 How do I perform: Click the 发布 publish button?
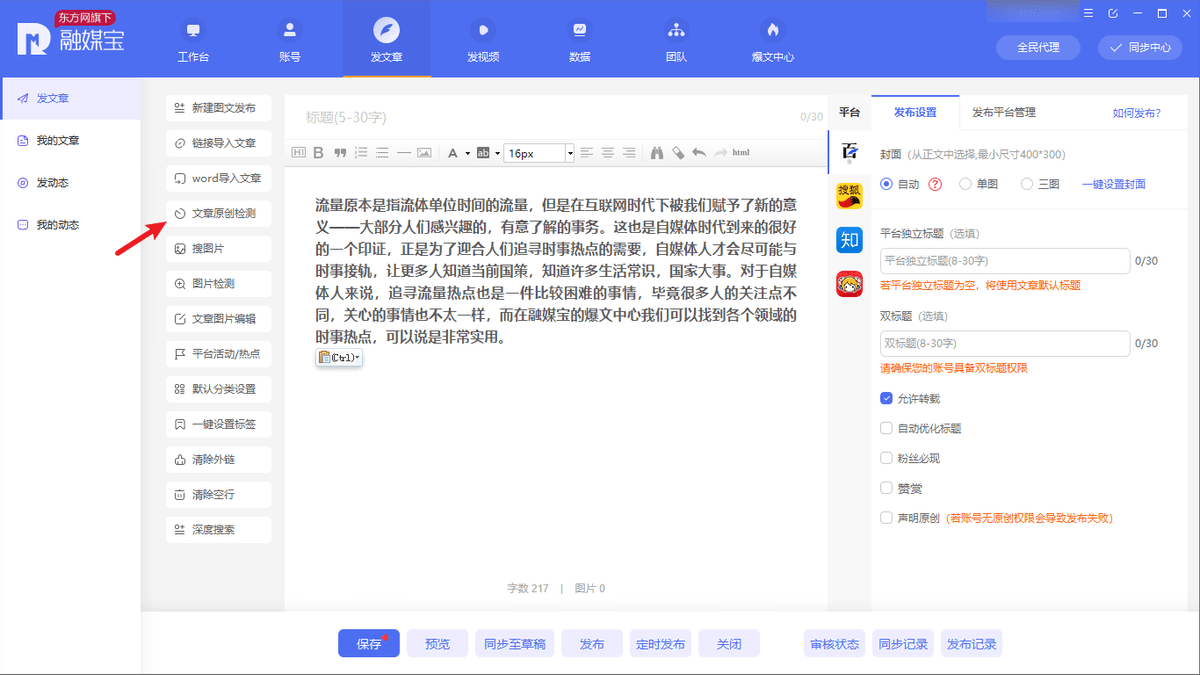[x=591, y=643]
